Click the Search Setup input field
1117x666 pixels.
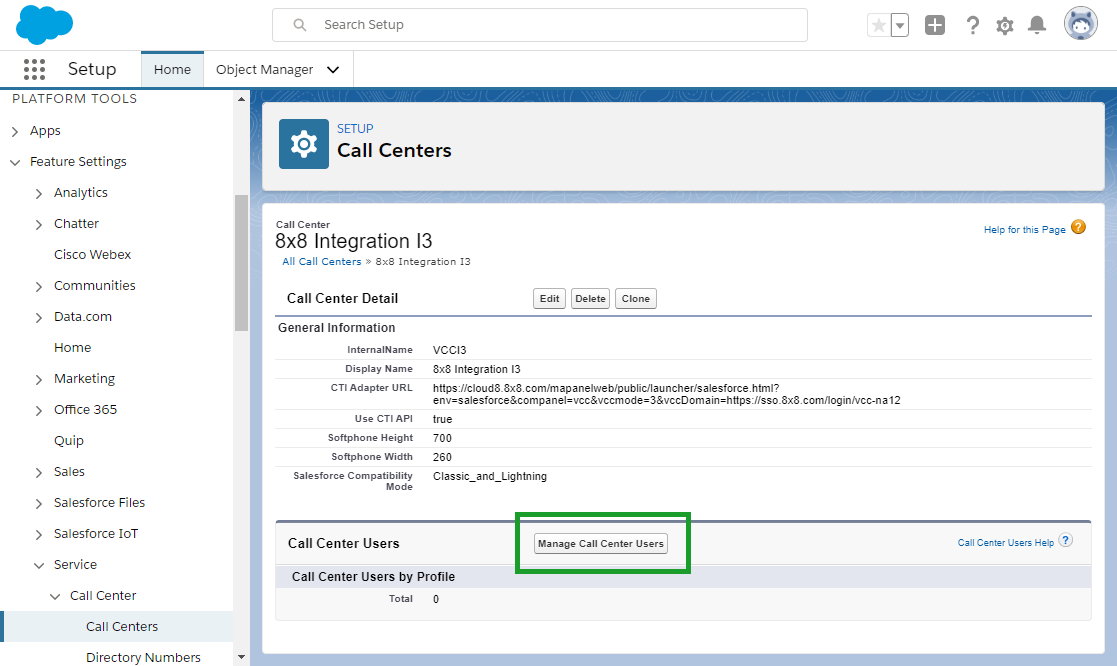coord(540,25)
